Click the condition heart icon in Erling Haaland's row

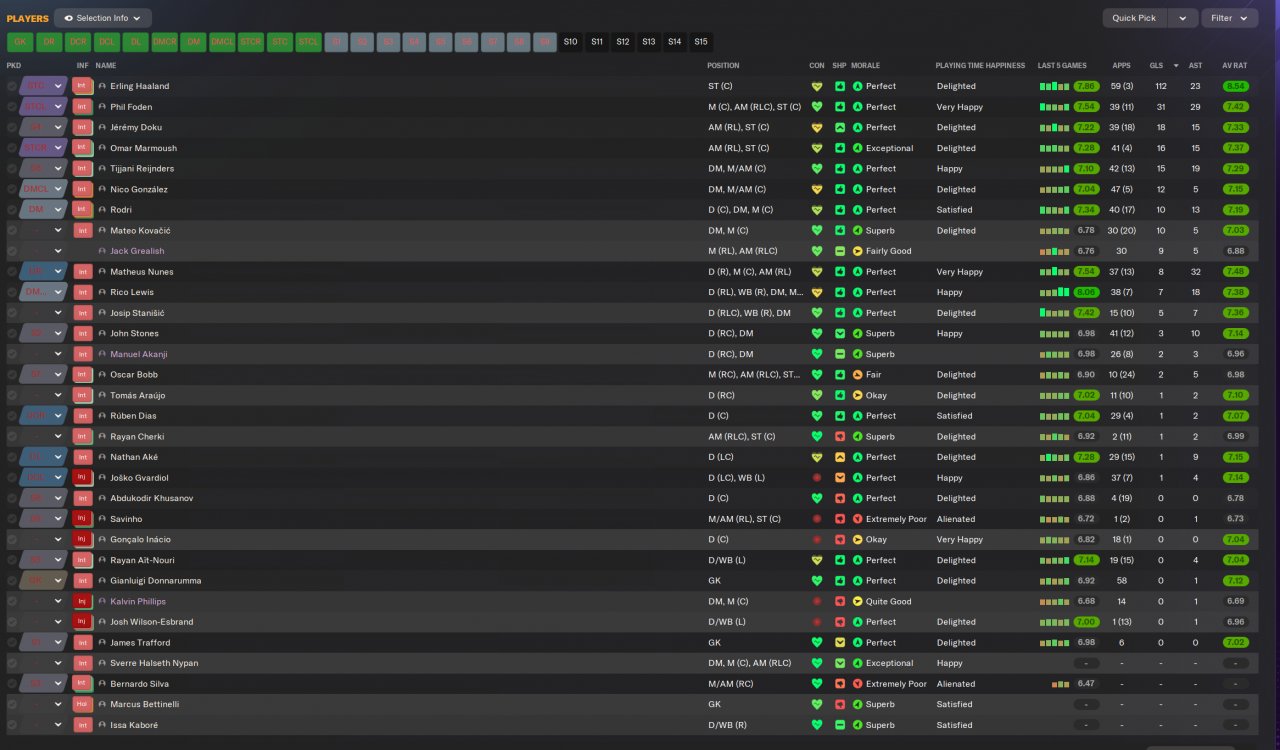(817, 86)
